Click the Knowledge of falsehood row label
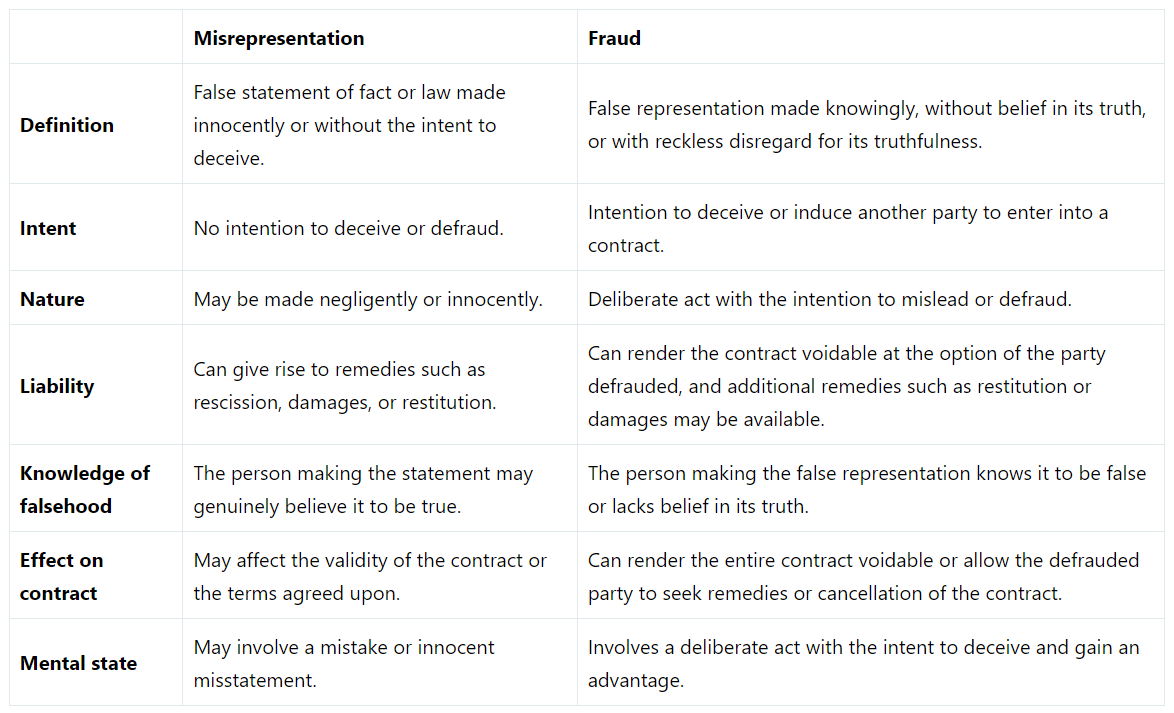 [85, 489]
